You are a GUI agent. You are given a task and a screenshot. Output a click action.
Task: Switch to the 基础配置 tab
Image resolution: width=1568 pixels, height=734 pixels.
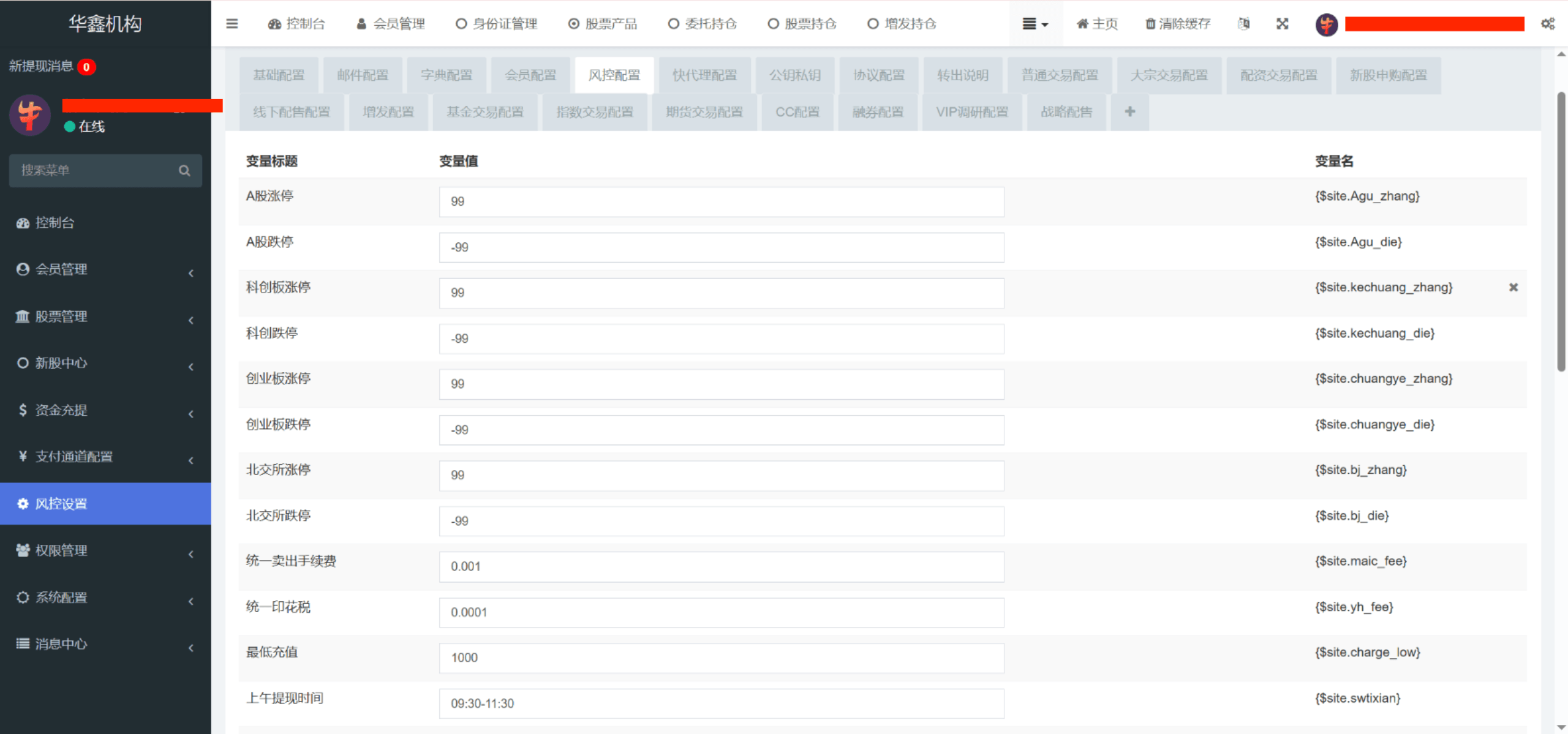click(279, 74)
